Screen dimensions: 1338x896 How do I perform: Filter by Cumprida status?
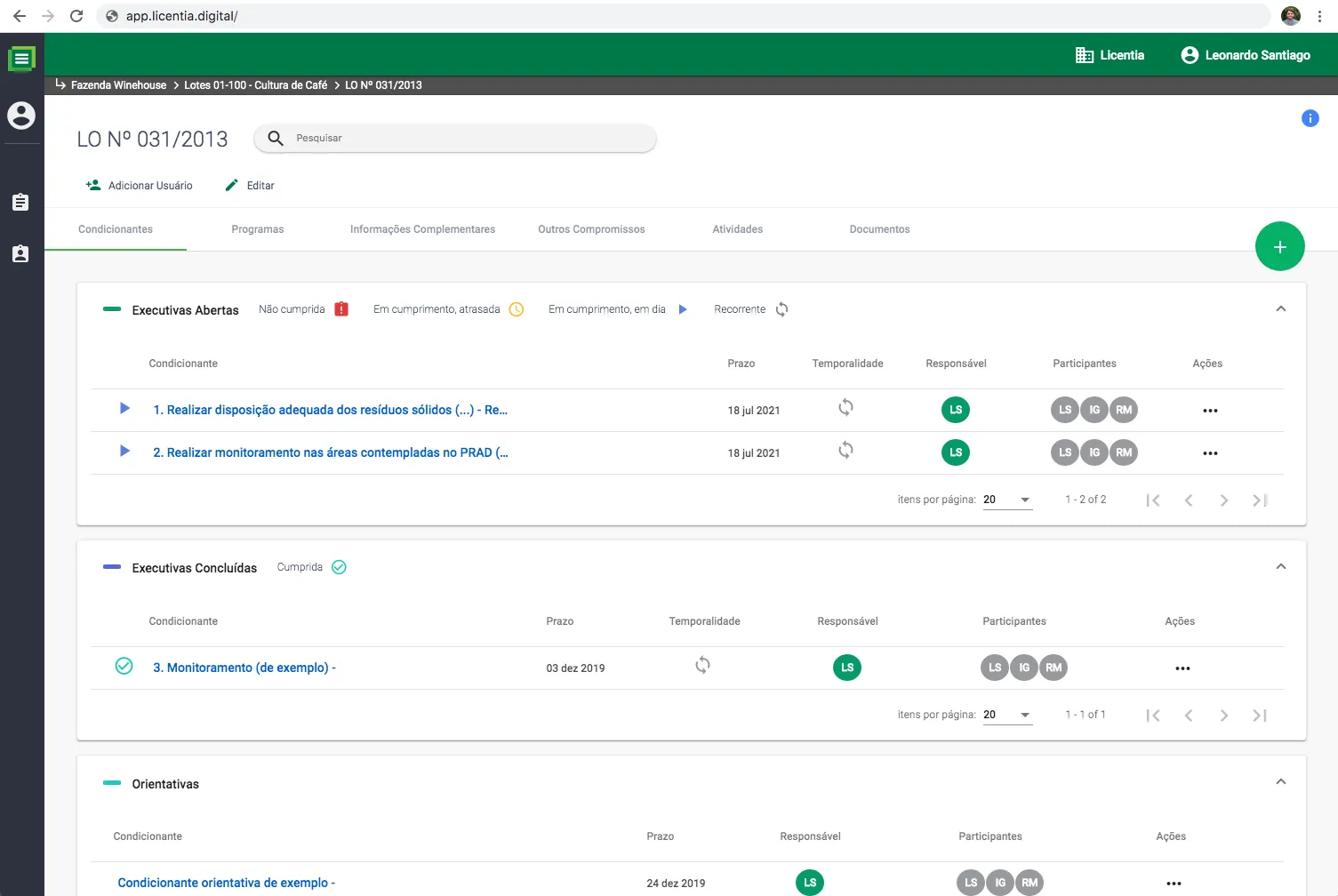[311, 567]
